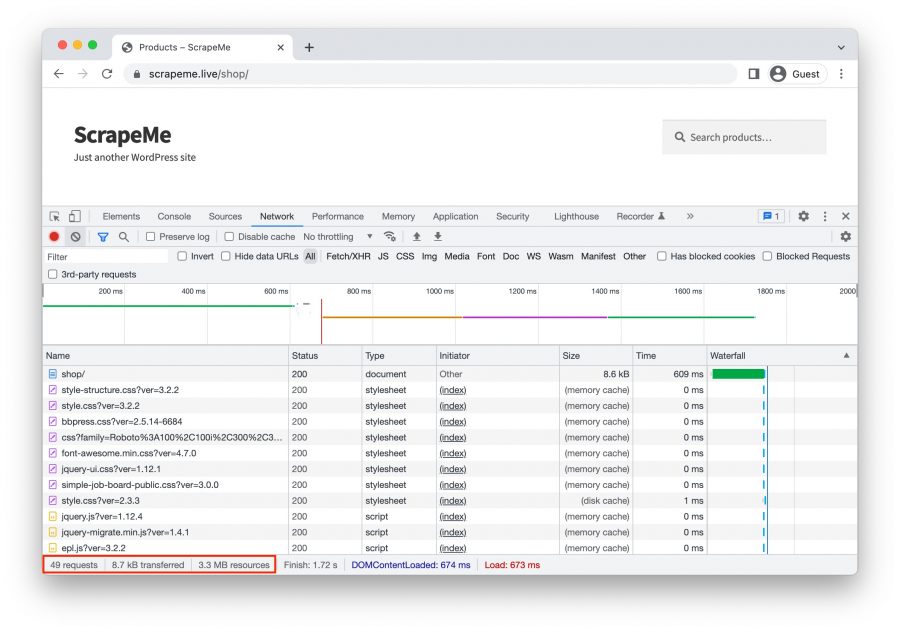Screen dimensions: 900x631
Task: Tick the 3rd-party requests checkbox
Action: coord(53,274)
